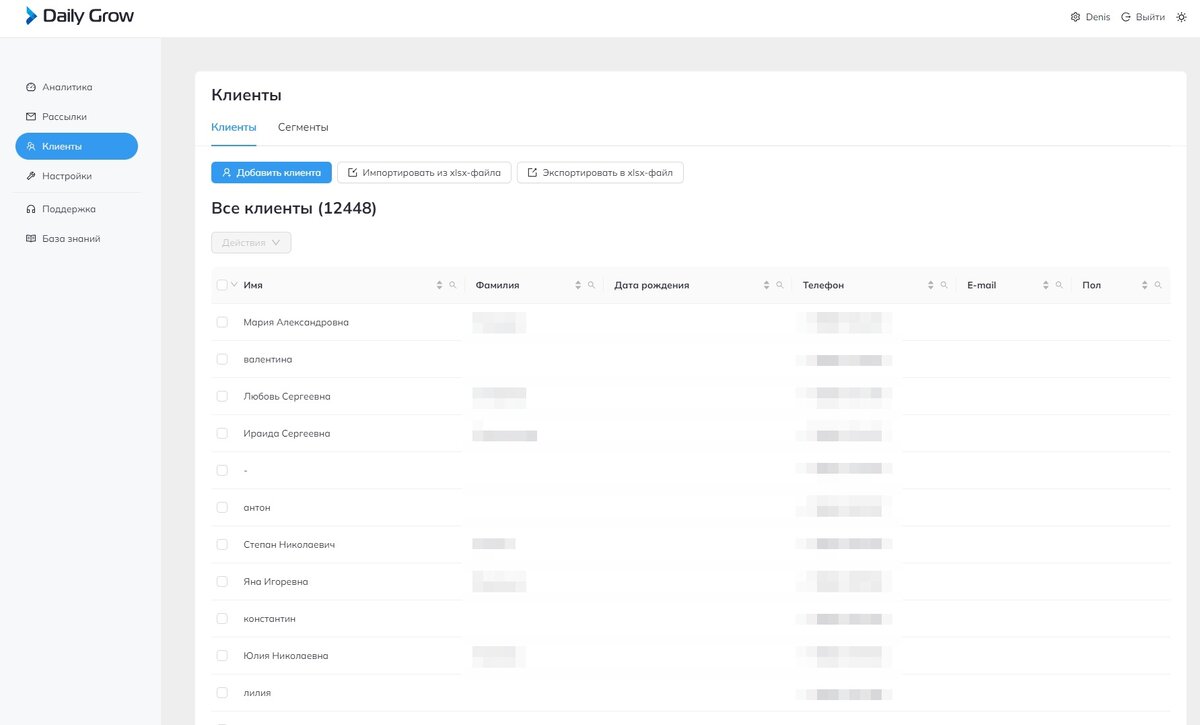This screenshot has width=1200, height=725.
Task: Open search in the E-mail column
Action: click(x=1059, y=285)
